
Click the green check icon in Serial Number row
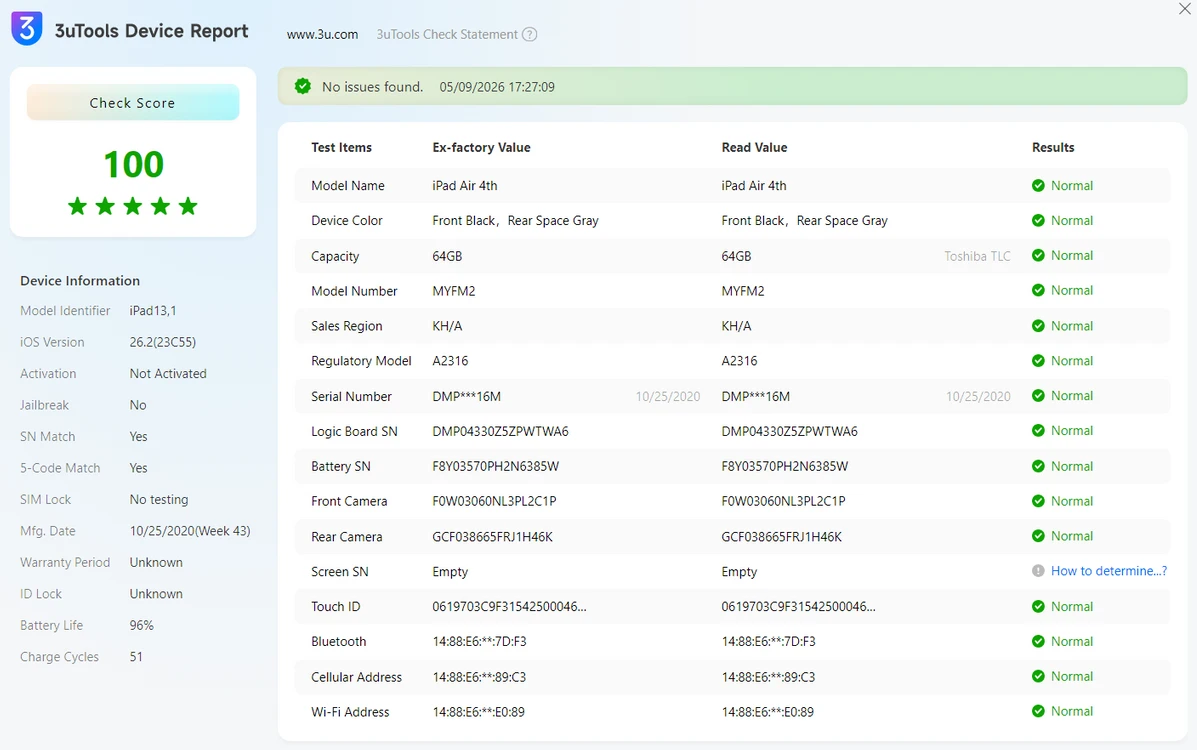point(1038,396)
